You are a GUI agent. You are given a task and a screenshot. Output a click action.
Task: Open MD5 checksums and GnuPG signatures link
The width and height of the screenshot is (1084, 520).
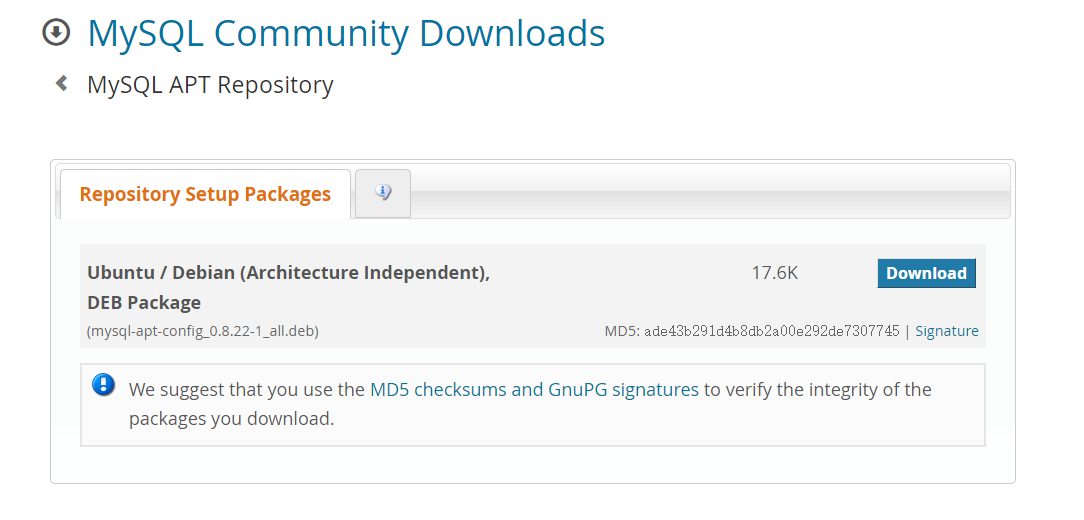534,389
